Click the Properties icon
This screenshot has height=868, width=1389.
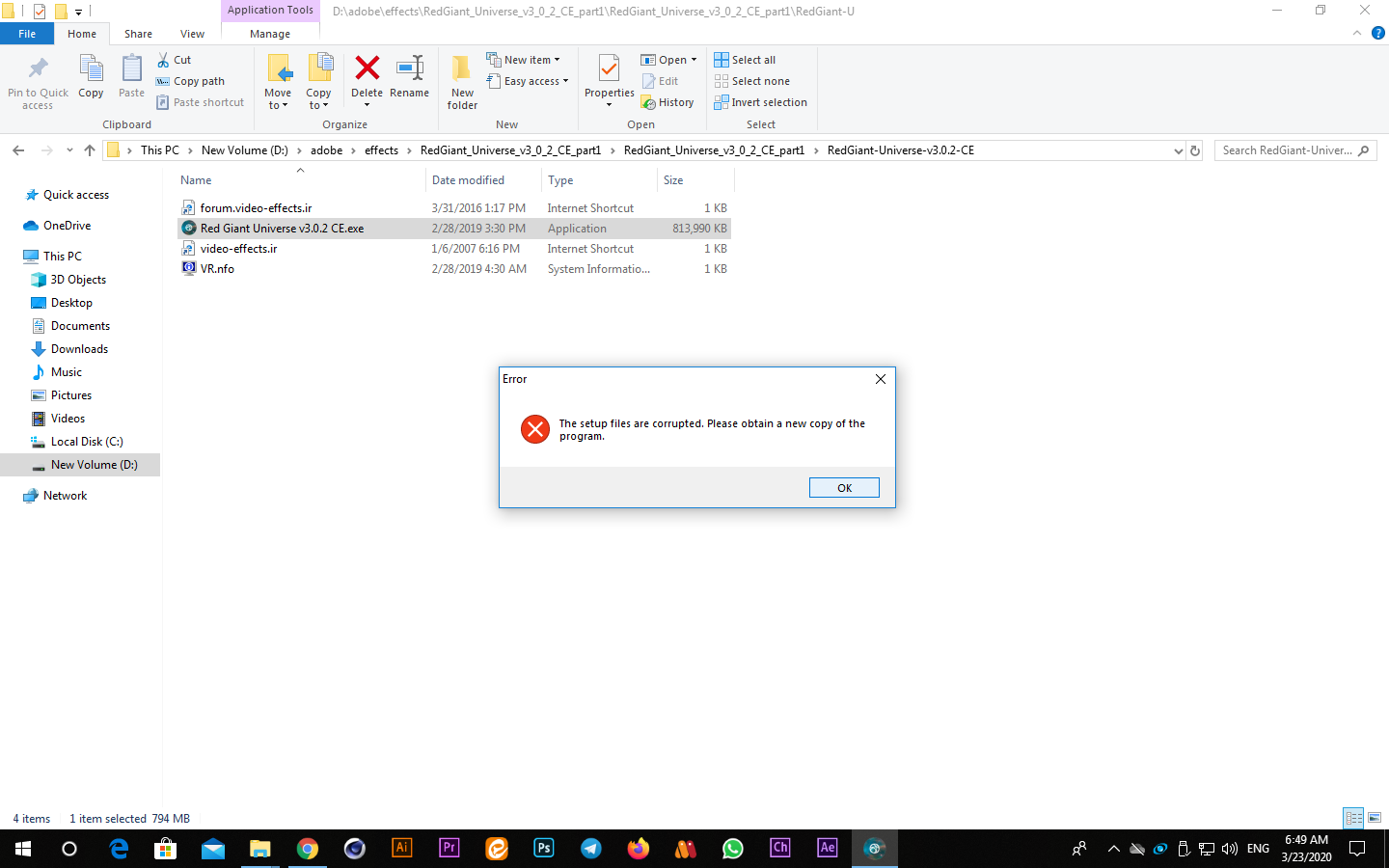tap(609, 68)
